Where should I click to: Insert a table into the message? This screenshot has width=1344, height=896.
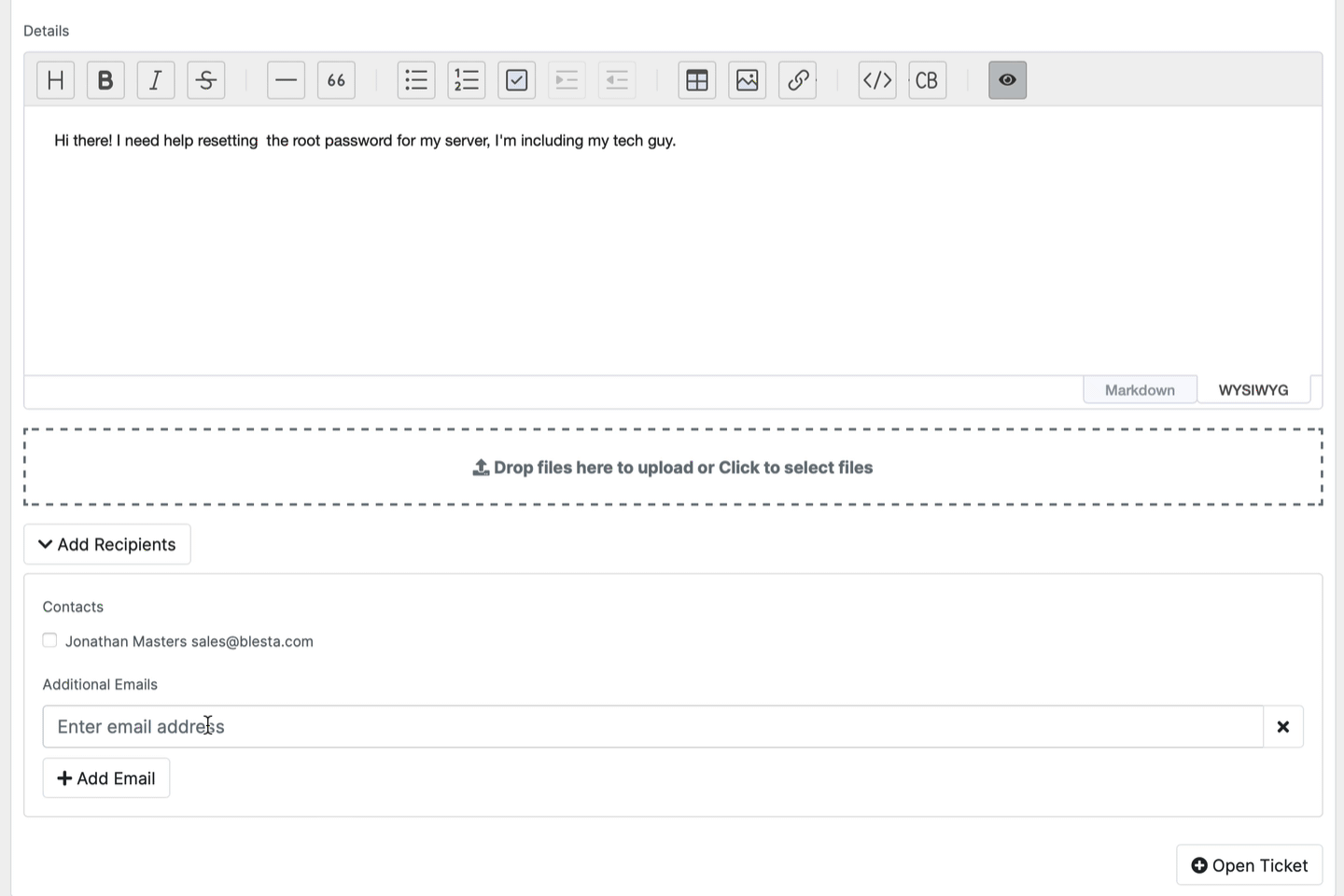point(696,80)
